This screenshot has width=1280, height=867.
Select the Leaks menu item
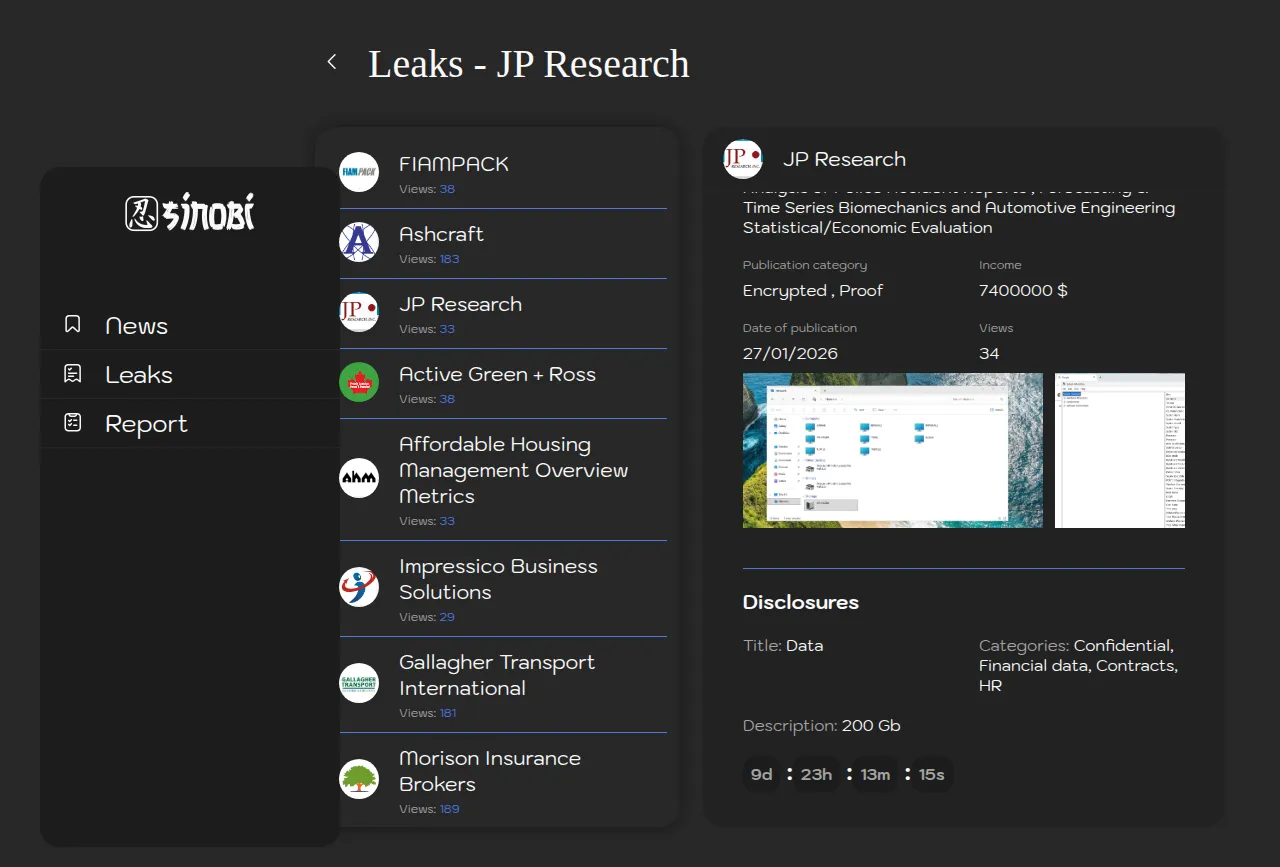pos(139,375)
